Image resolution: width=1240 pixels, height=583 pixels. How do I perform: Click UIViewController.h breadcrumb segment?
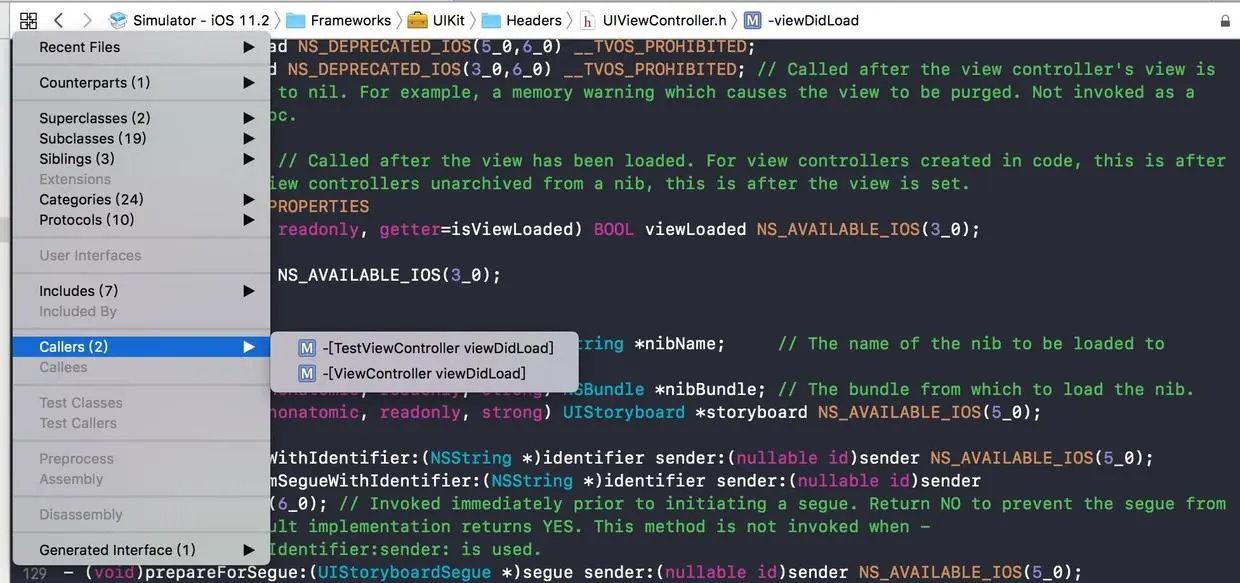[x=665, y=20]
